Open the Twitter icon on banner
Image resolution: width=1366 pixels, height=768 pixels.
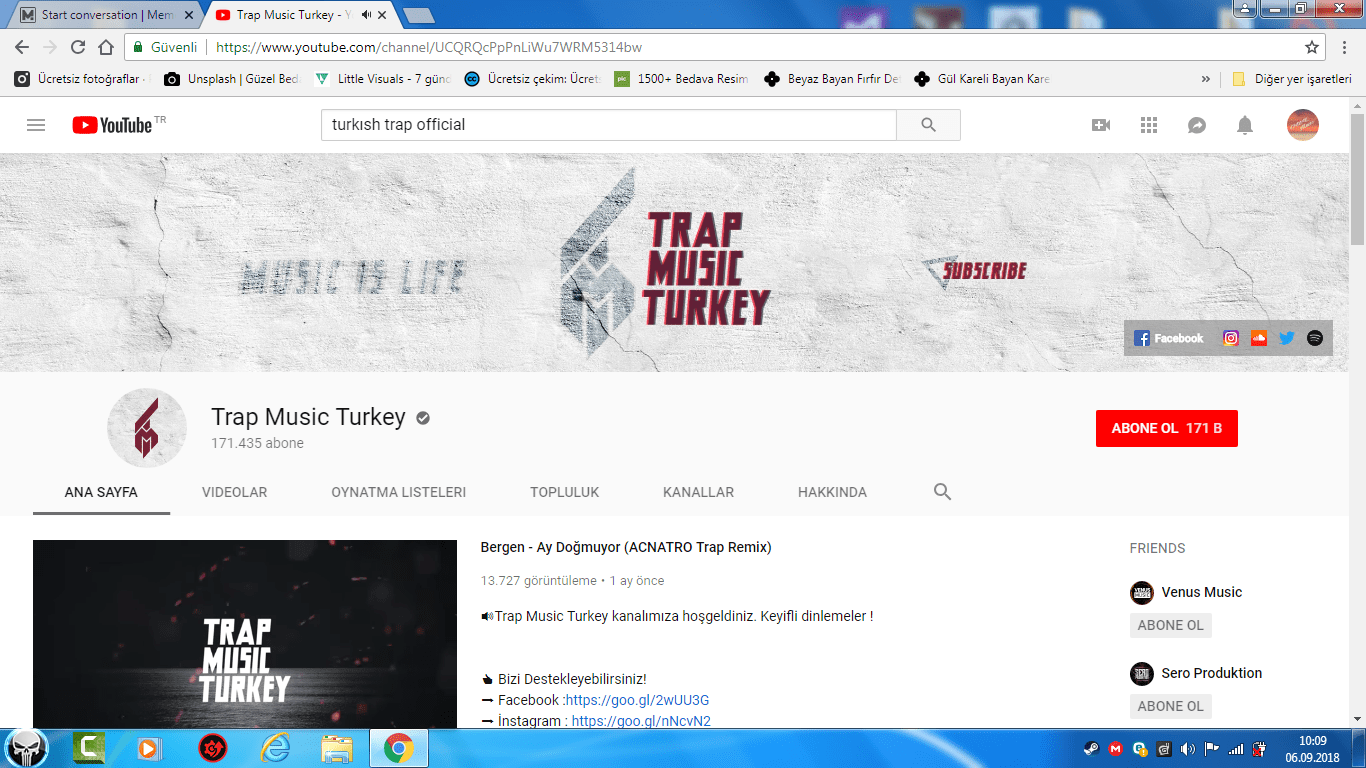1287,338
